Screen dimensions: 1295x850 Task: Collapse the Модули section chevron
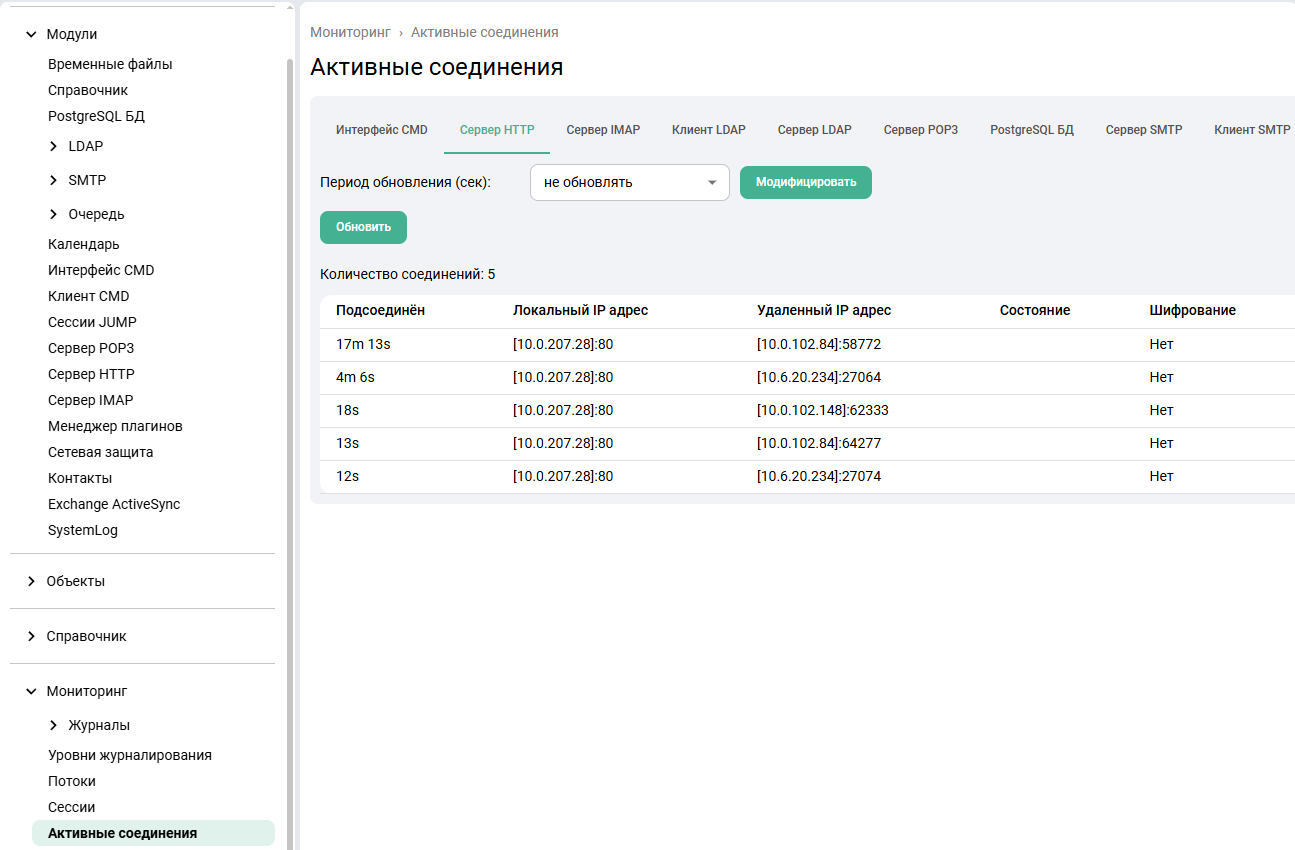pos(31,34)
